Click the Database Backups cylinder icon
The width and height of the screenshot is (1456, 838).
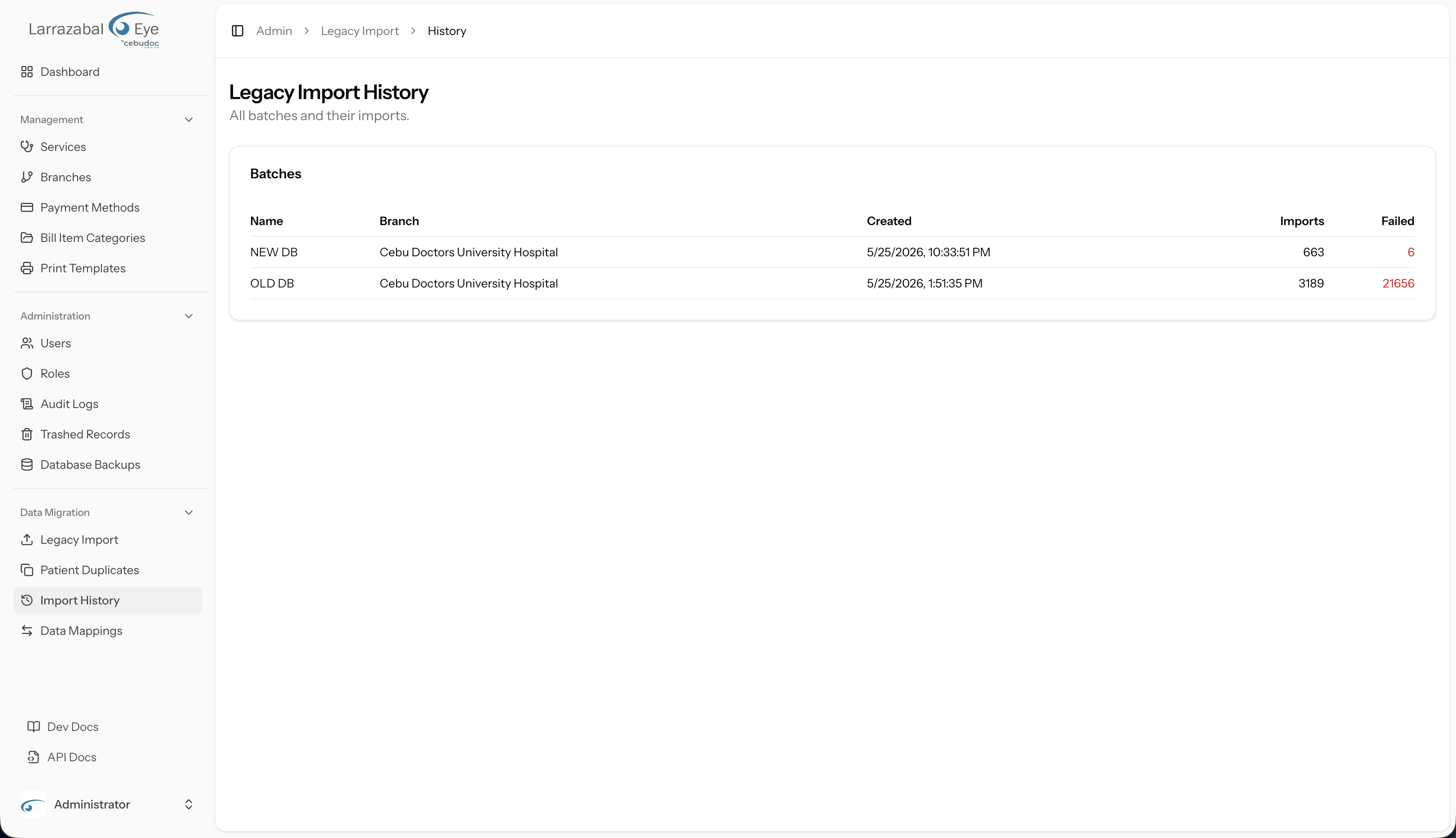[27, 465]
